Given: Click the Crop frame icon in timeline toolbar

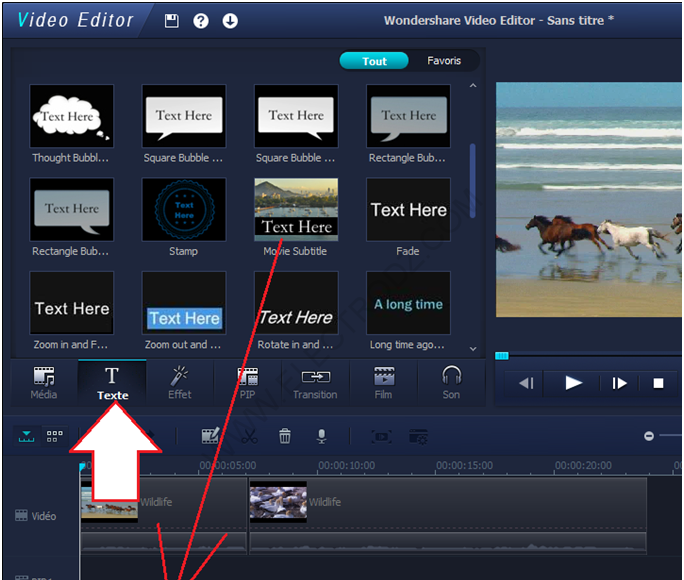Looking at the screenshot, I should (382, 436).
